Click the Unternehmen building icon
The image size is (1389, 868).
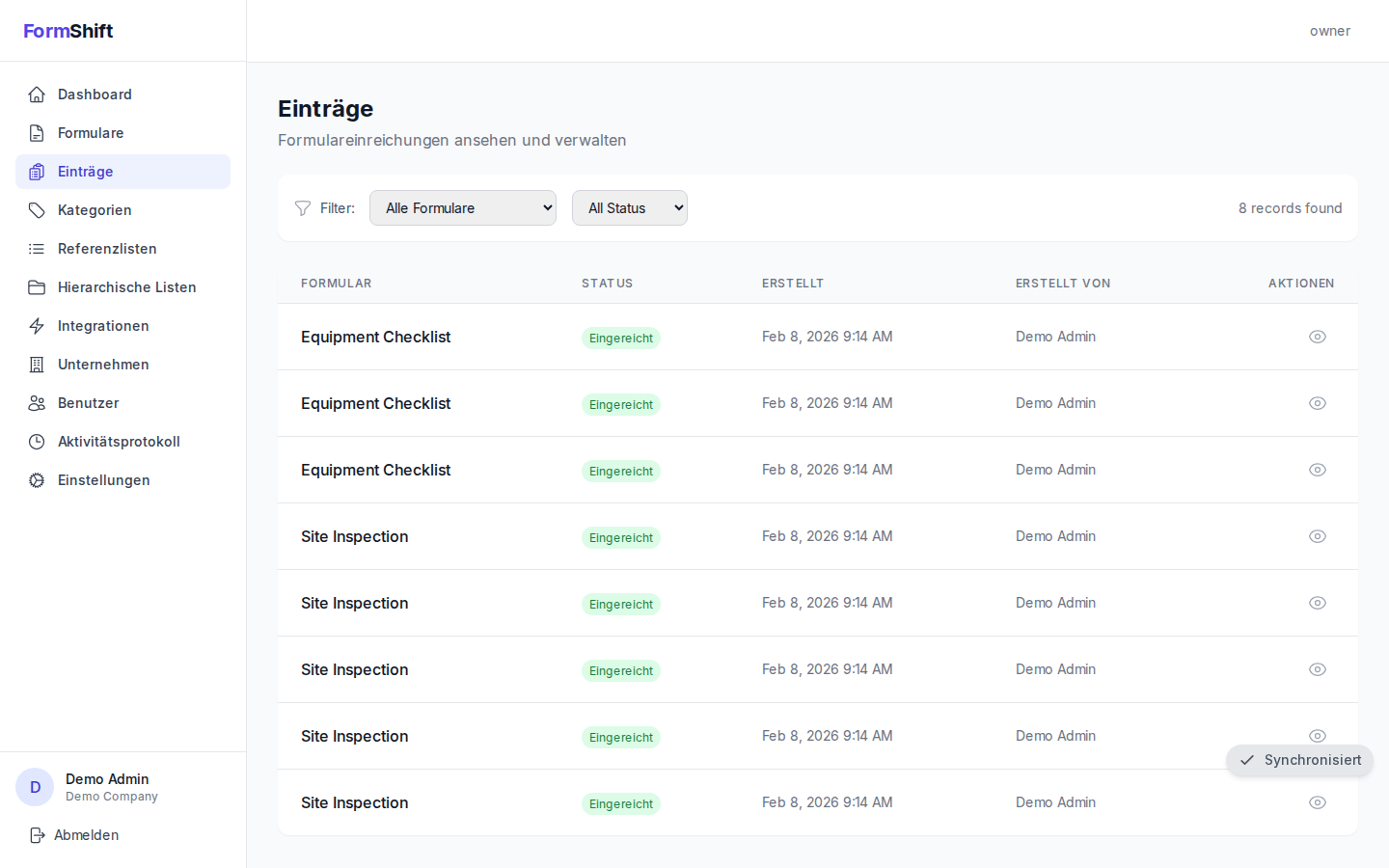pos(37,365)
